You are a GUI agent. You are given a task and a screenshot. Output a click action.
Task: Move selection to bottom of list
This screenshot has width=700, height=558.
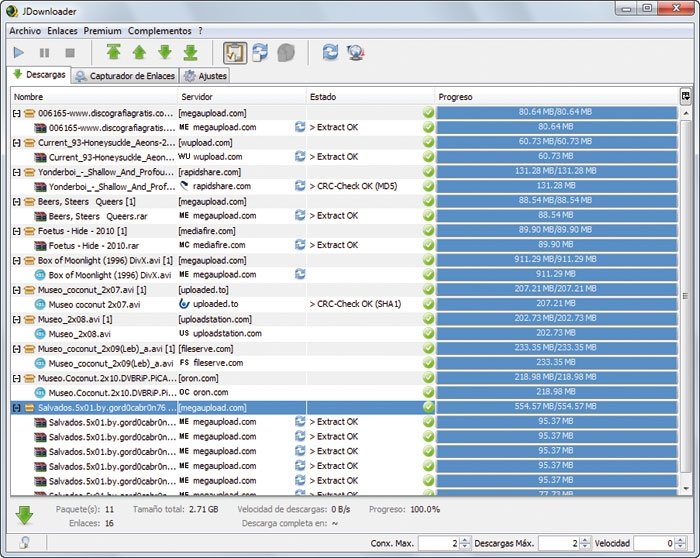(190, 52)
